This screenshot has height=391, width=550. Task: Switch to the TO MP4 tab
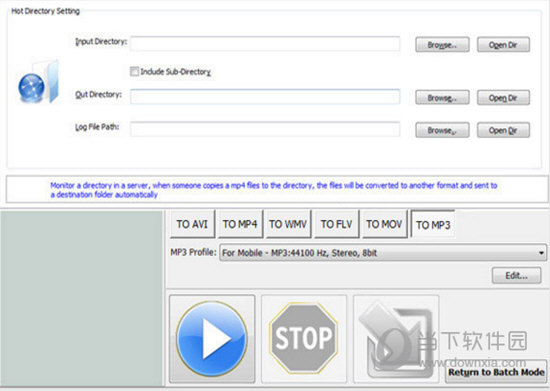[240, 224]
